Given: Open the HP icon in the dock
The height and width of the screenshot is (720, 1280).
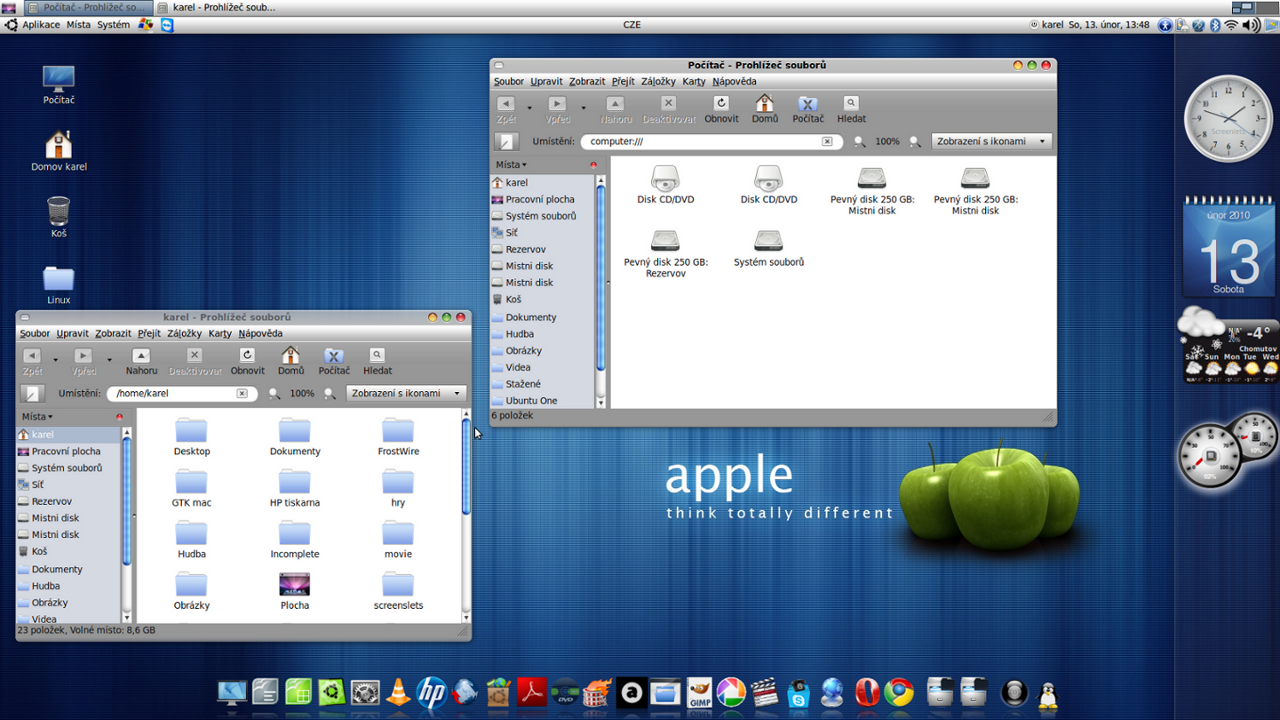Looking at the screenshot, I should click(x=431, y=692).
